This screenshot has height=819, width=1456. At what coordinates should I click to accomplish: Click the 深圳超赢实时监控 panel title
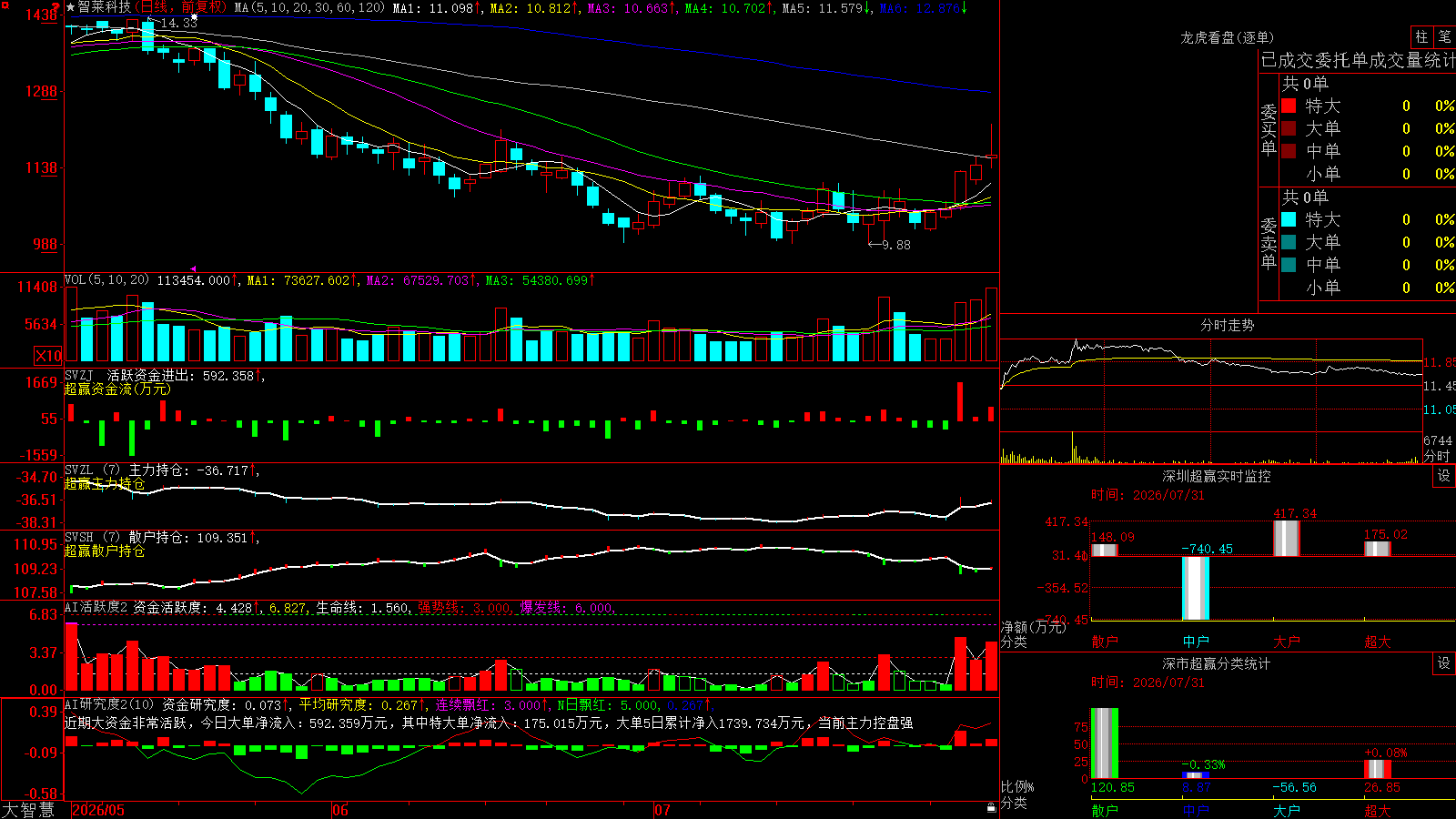coord(1217,476)
